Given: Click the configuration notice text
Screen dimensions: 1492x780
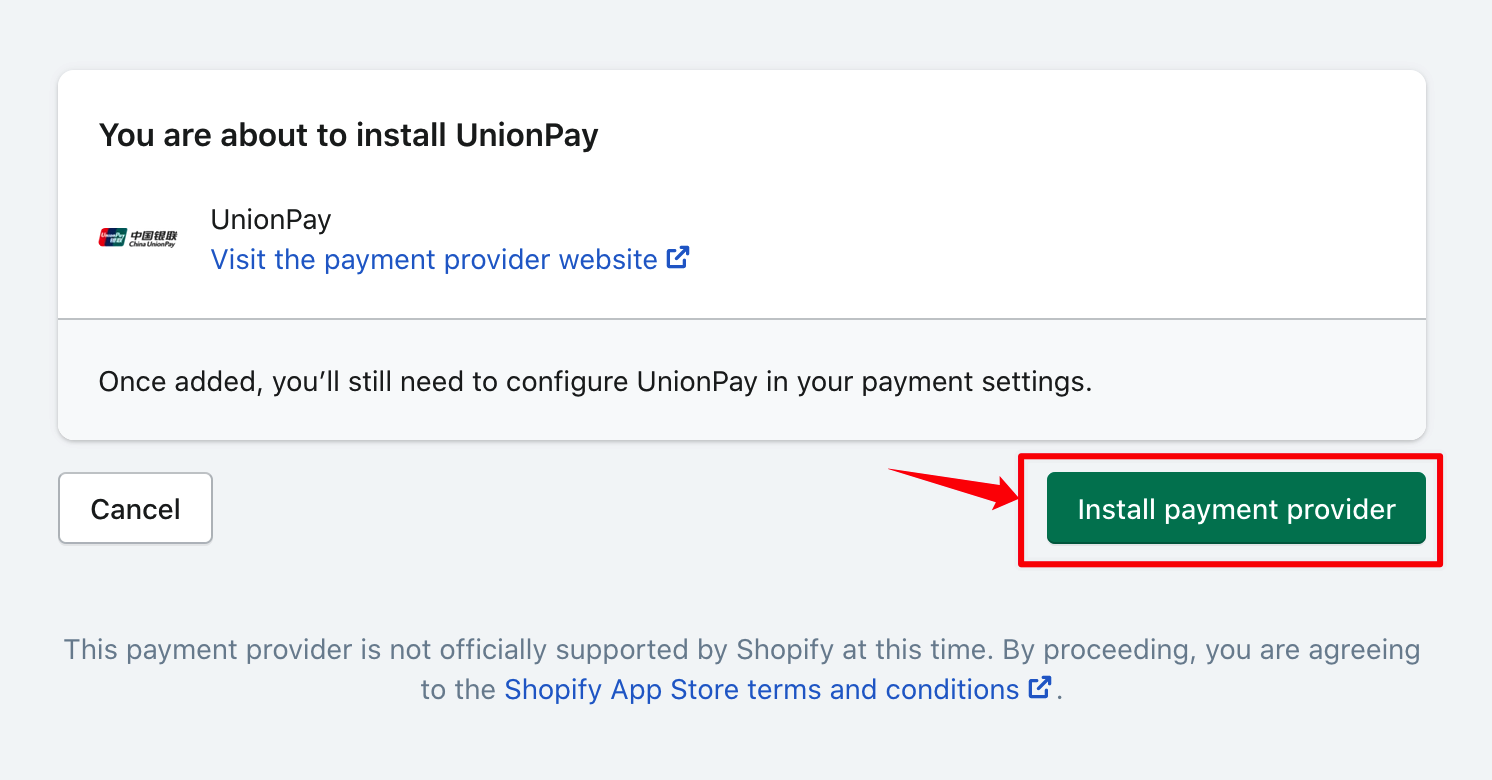Looking at the screenshot, I should [x=594, y=381].
